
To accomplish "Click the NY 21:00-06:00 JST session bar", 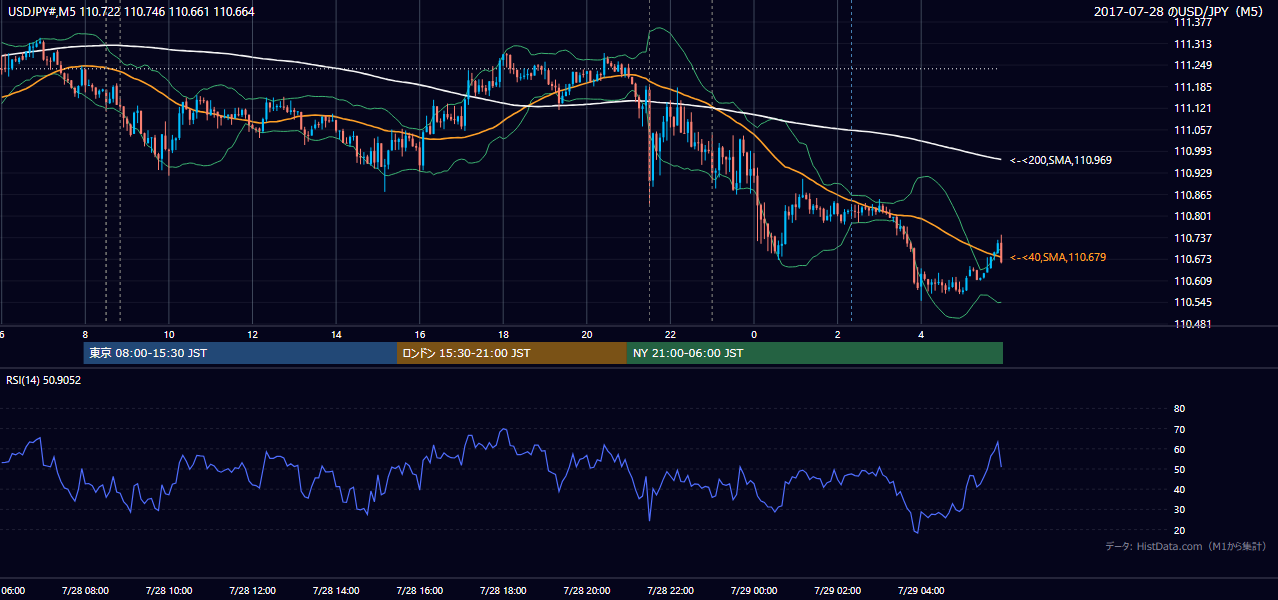I will (815, 353).
